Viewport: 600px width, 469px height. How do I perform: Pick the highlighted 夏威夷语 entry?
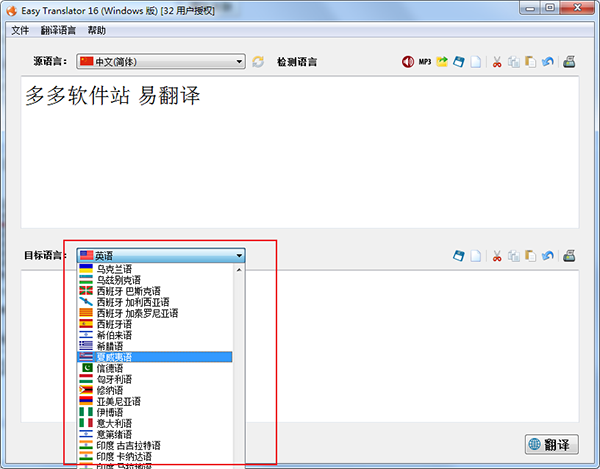(x=155, y=357)
